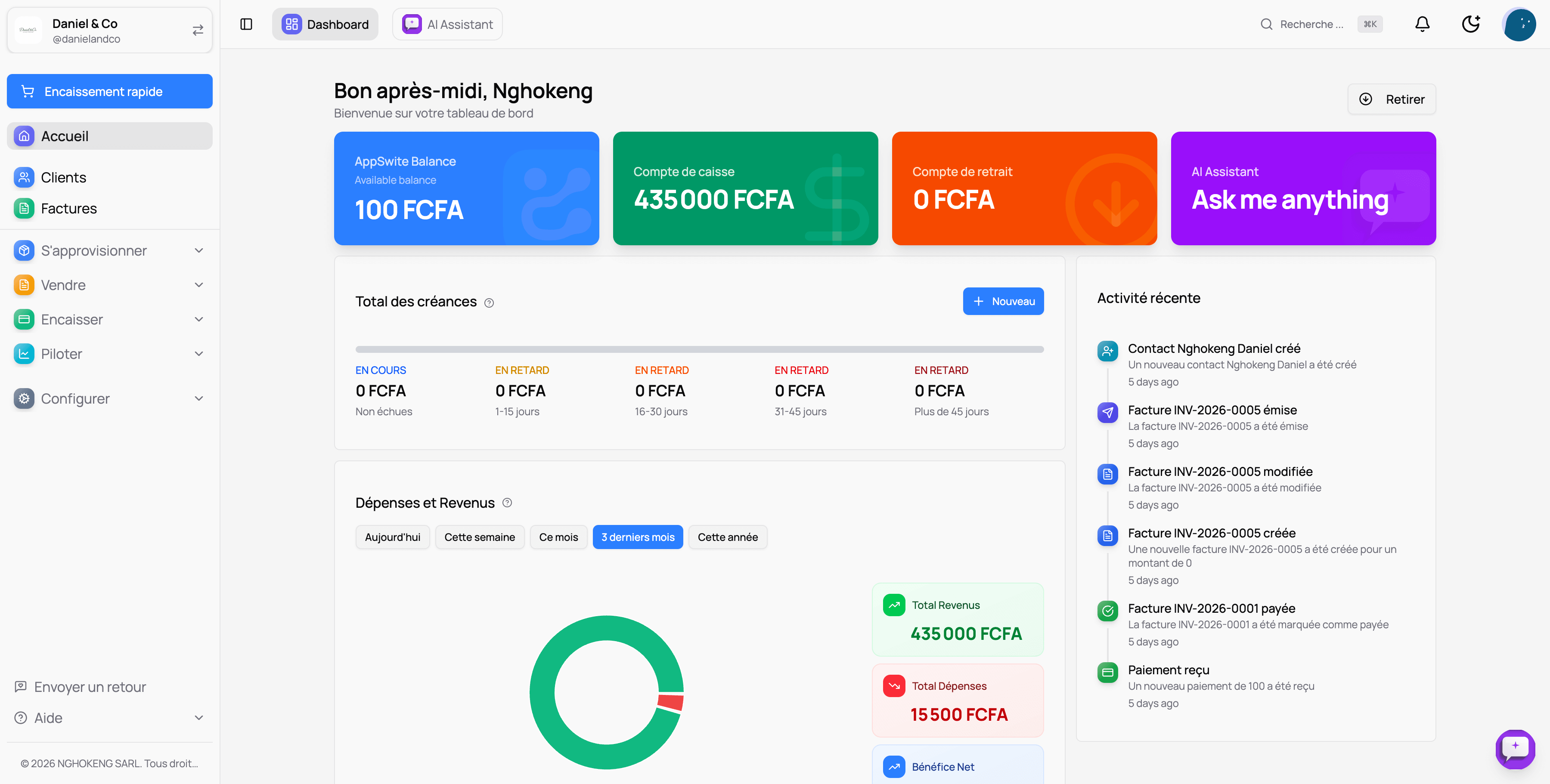1550x784 pixels.
Task: Open the Clients sidebar item
Action: click(x=63, y=177)
